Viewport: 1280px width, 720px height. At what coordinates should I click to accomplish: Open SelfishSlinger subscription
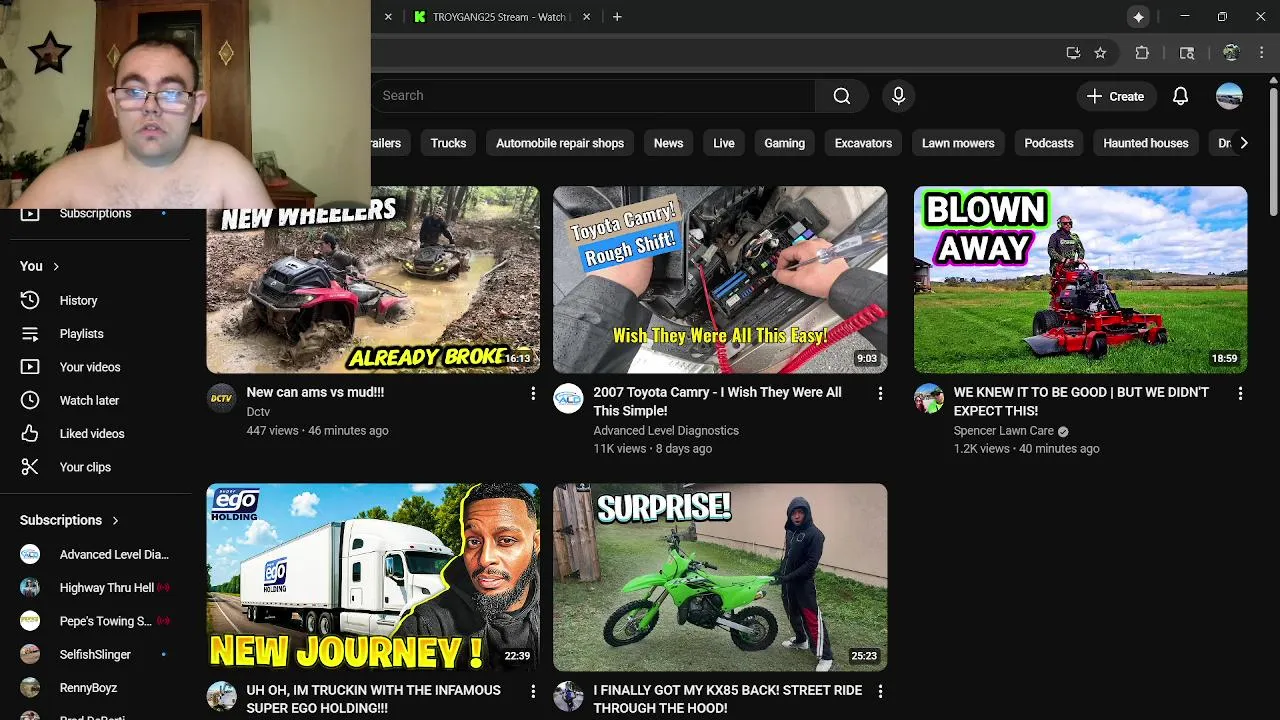pos(95,654)
